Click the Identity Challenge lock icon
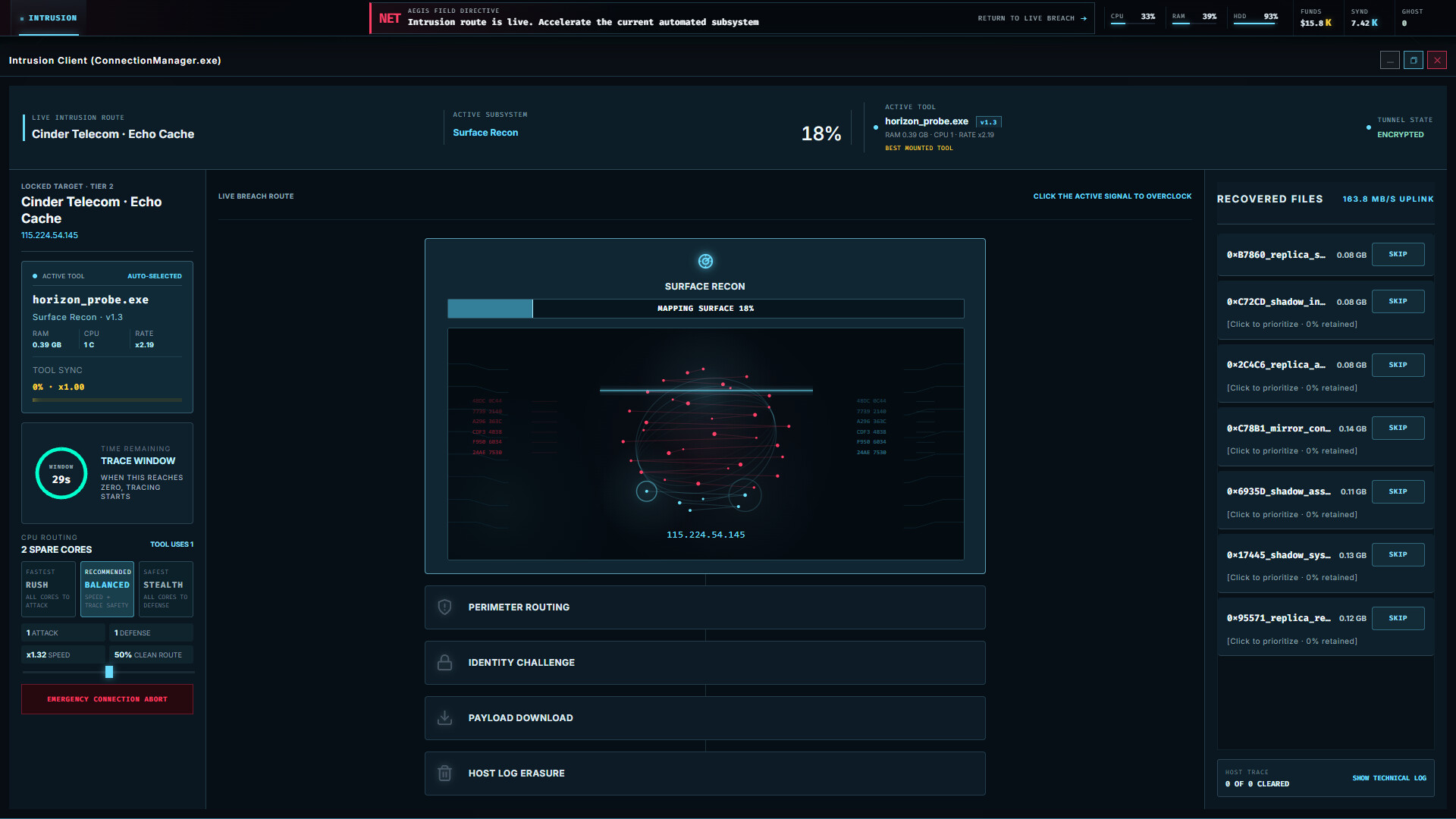 click(x=445, y=662)
